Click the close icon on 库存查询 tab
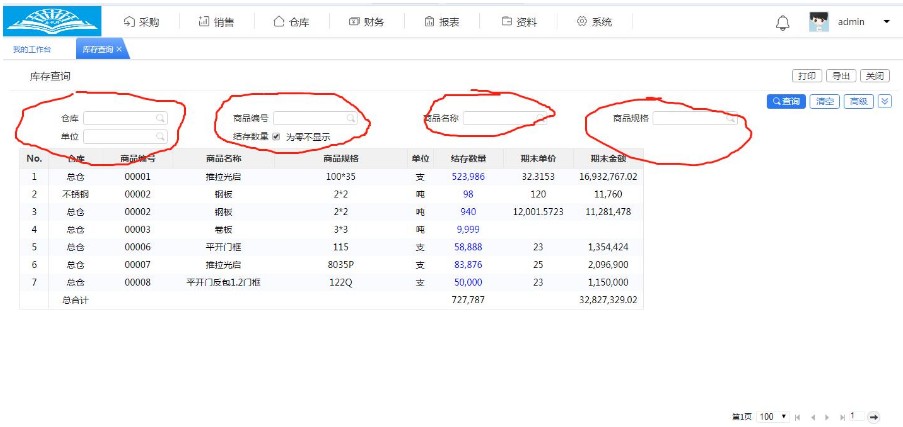Image resolution: width=903 pixels, height=427 pixels. pos(120,49)
